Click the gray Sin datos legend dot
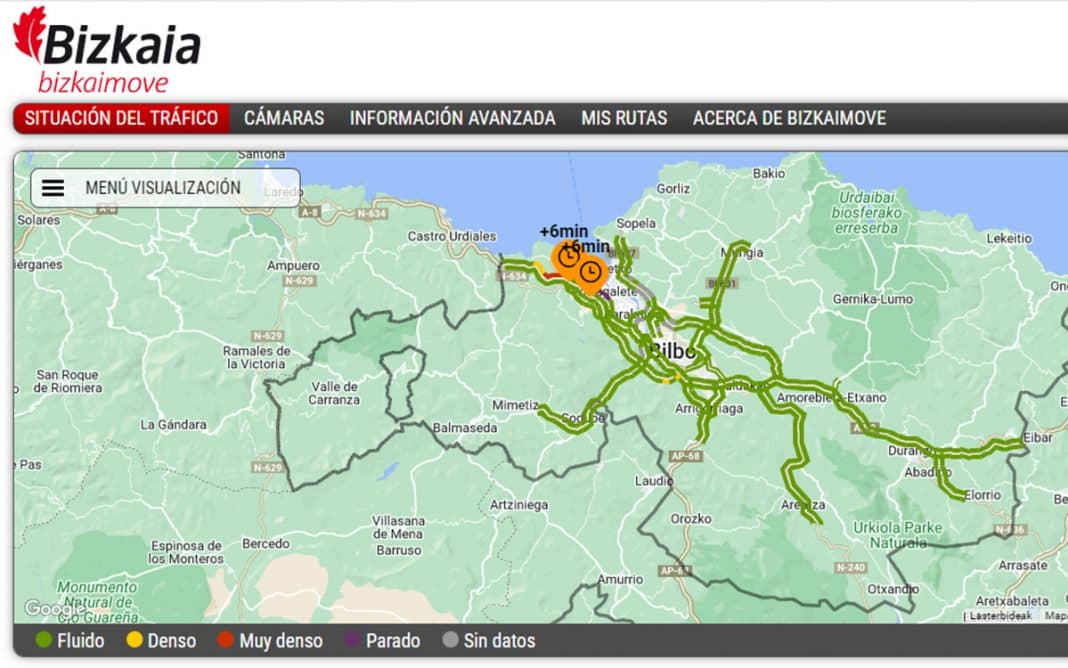Viewport: 1068px width, 668px height. (x=450, y=640)
